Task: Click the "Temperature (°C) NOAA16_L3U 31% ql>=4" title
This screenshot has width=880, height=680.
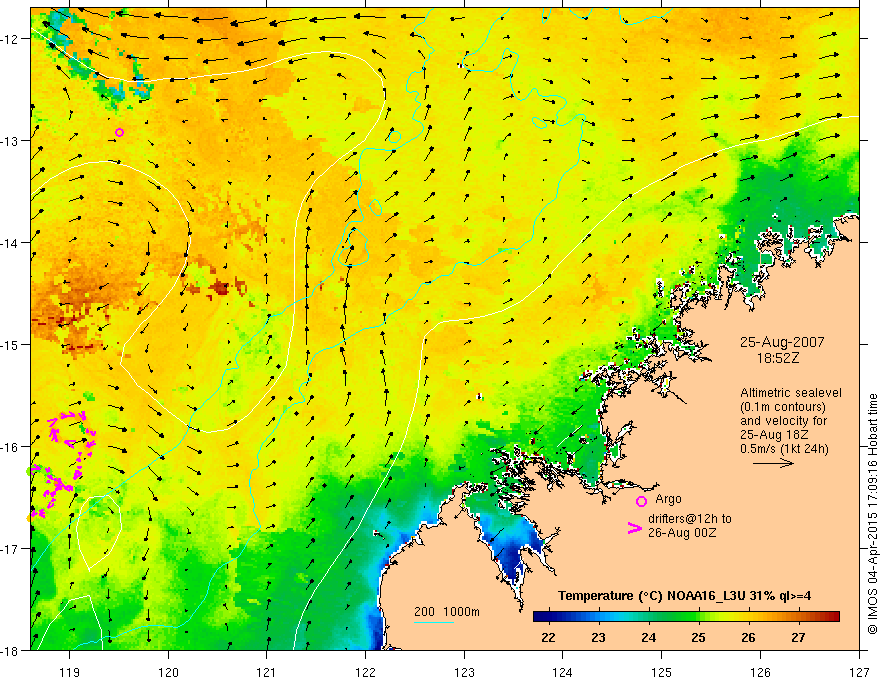Action: tap(684, 596)
